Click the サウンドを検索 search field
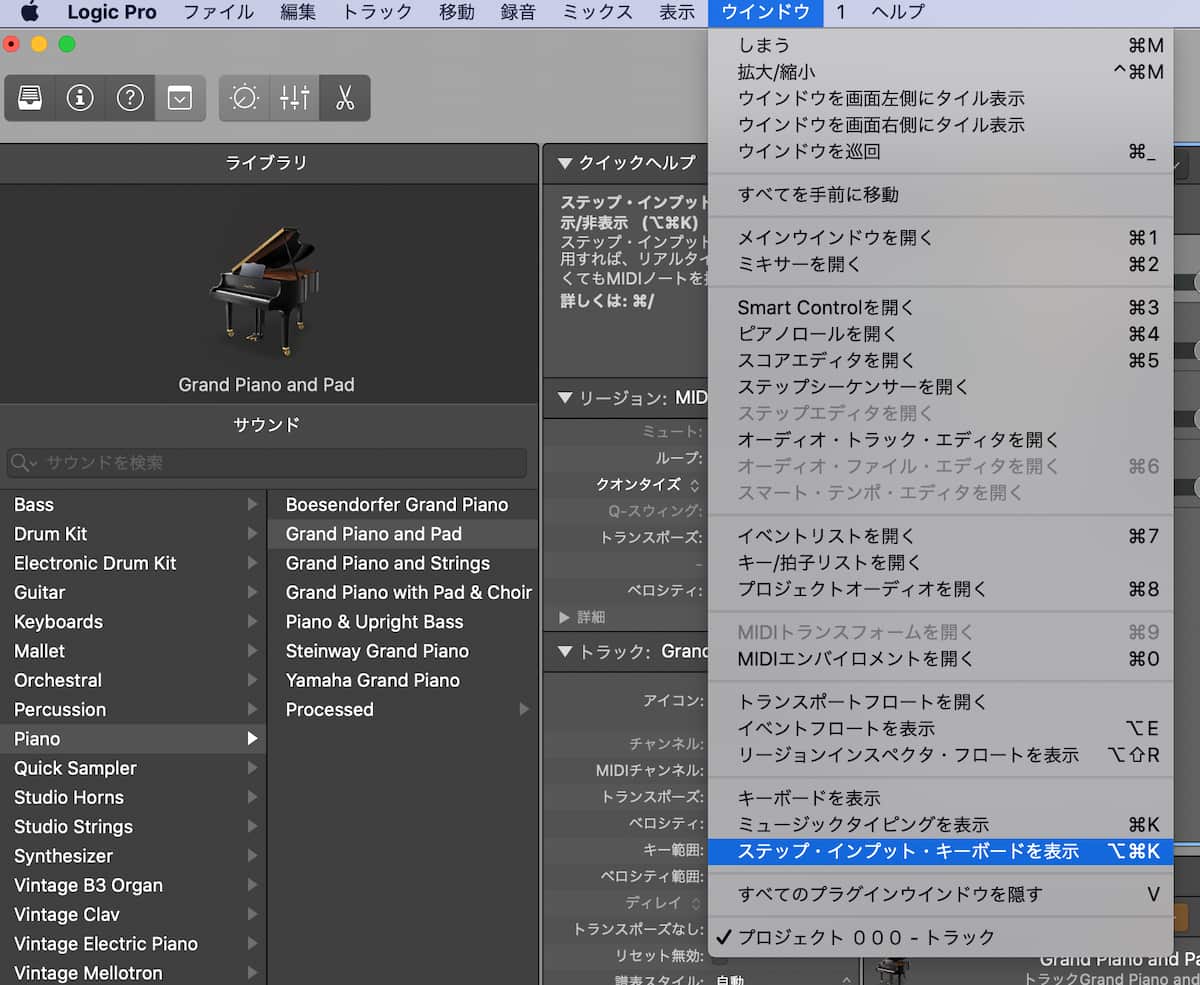This screenshot has width=1200, height=985. tap(266, 463)
